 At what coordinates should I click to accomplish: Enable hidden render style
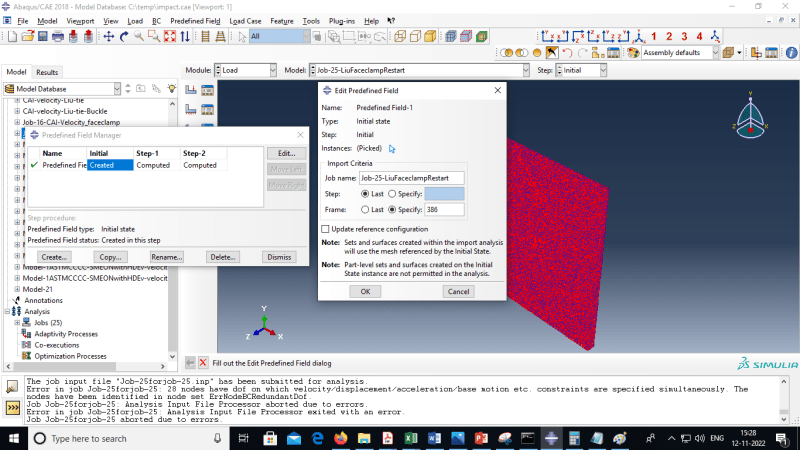click(x=415, y=36)
